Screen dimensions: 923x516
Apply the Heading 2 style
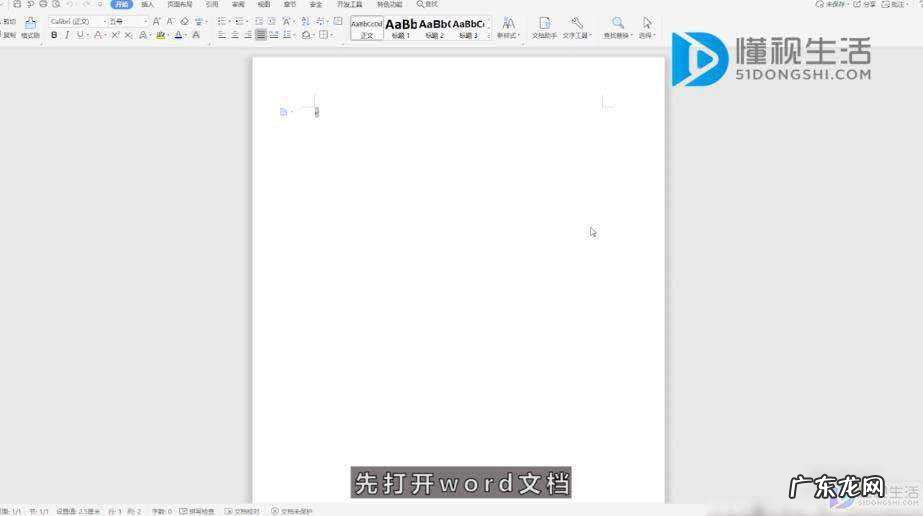(x=434, y=28)
